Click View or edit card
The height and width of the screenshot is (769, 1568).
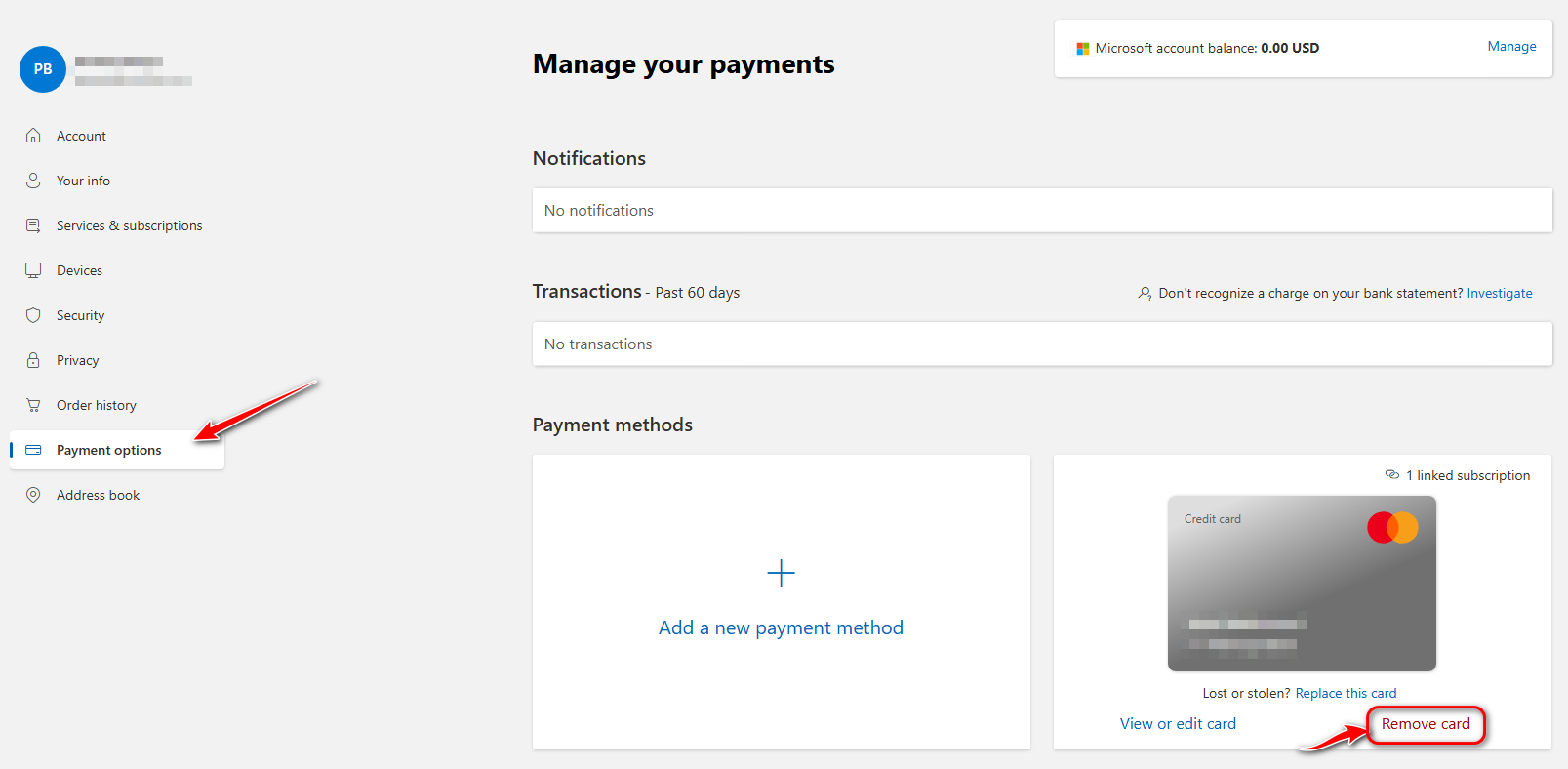coord(1178,723)
